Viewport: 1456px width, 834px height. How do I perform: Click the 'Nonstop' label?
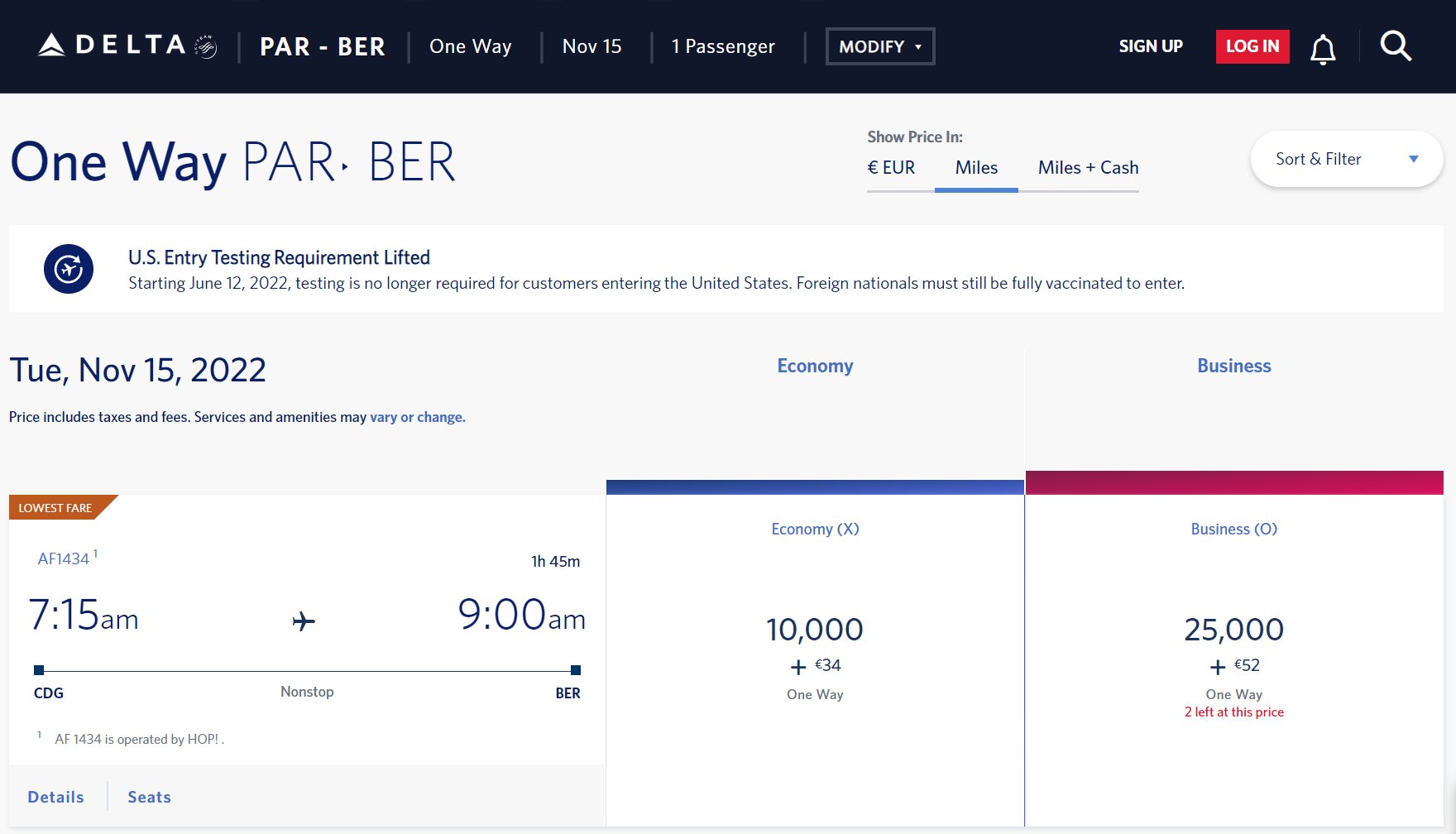(307, 692)
